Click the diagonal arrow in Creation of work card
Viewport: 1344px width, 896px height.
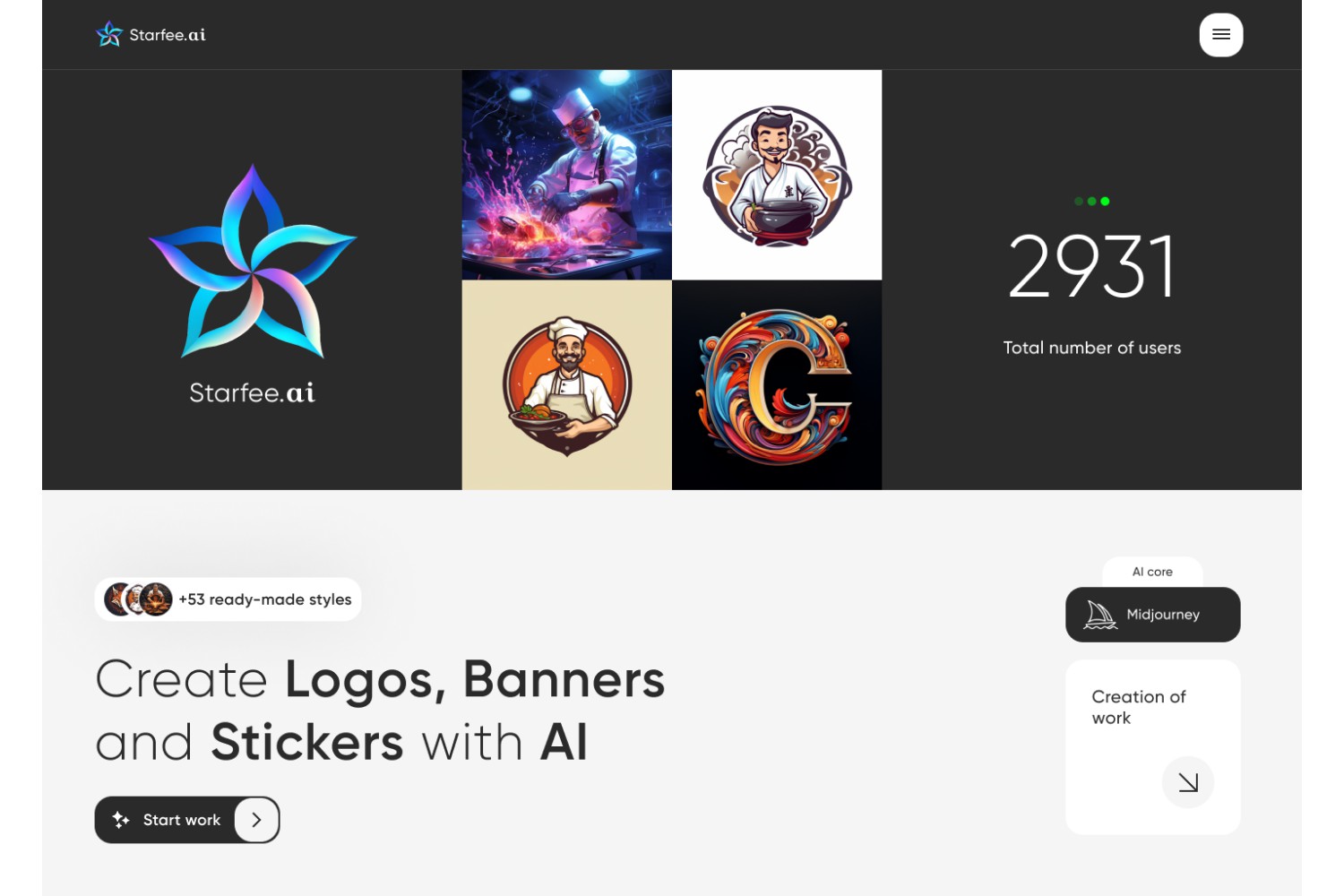click(x=1188, y=782)
